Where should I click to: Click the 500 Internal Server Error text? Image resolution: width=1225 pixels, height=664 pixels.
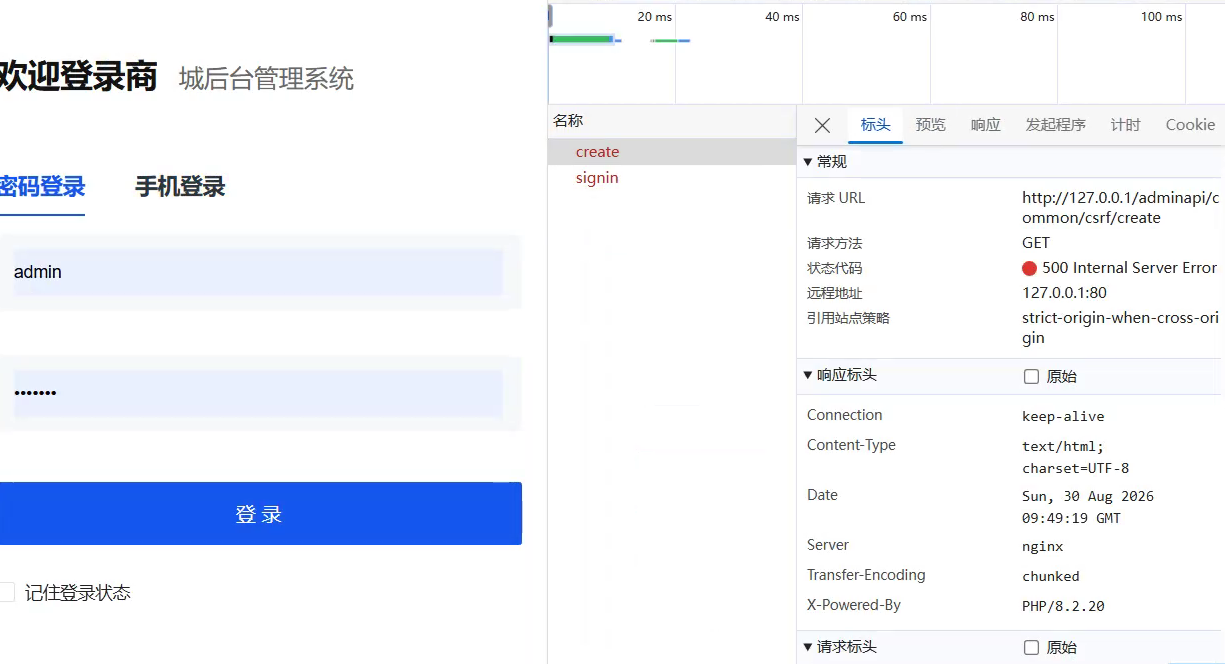[x=1129, y=268]
